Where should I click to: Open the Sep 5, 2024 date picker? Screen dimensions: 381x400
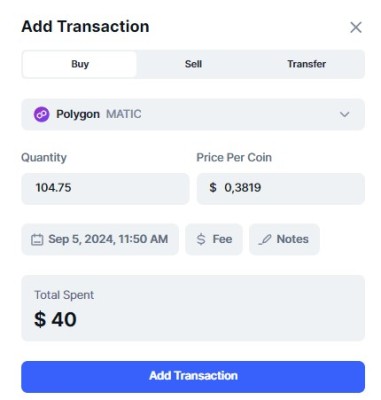coord(100,239)
